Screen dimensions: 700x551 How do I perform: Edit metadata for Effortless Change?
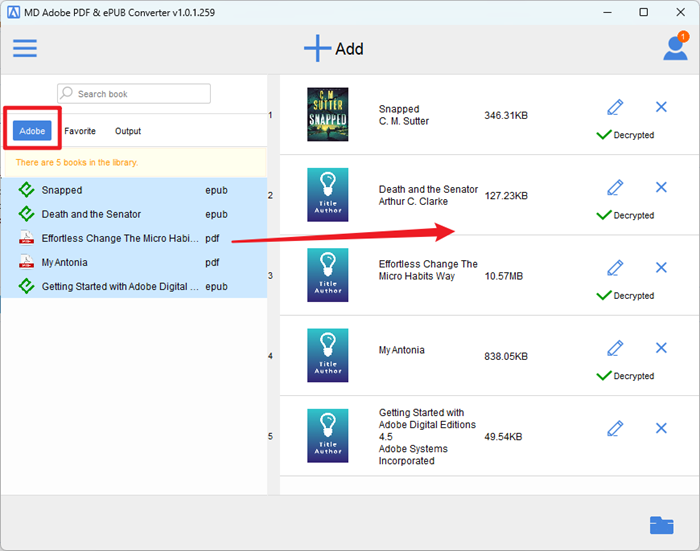[615, 268]
